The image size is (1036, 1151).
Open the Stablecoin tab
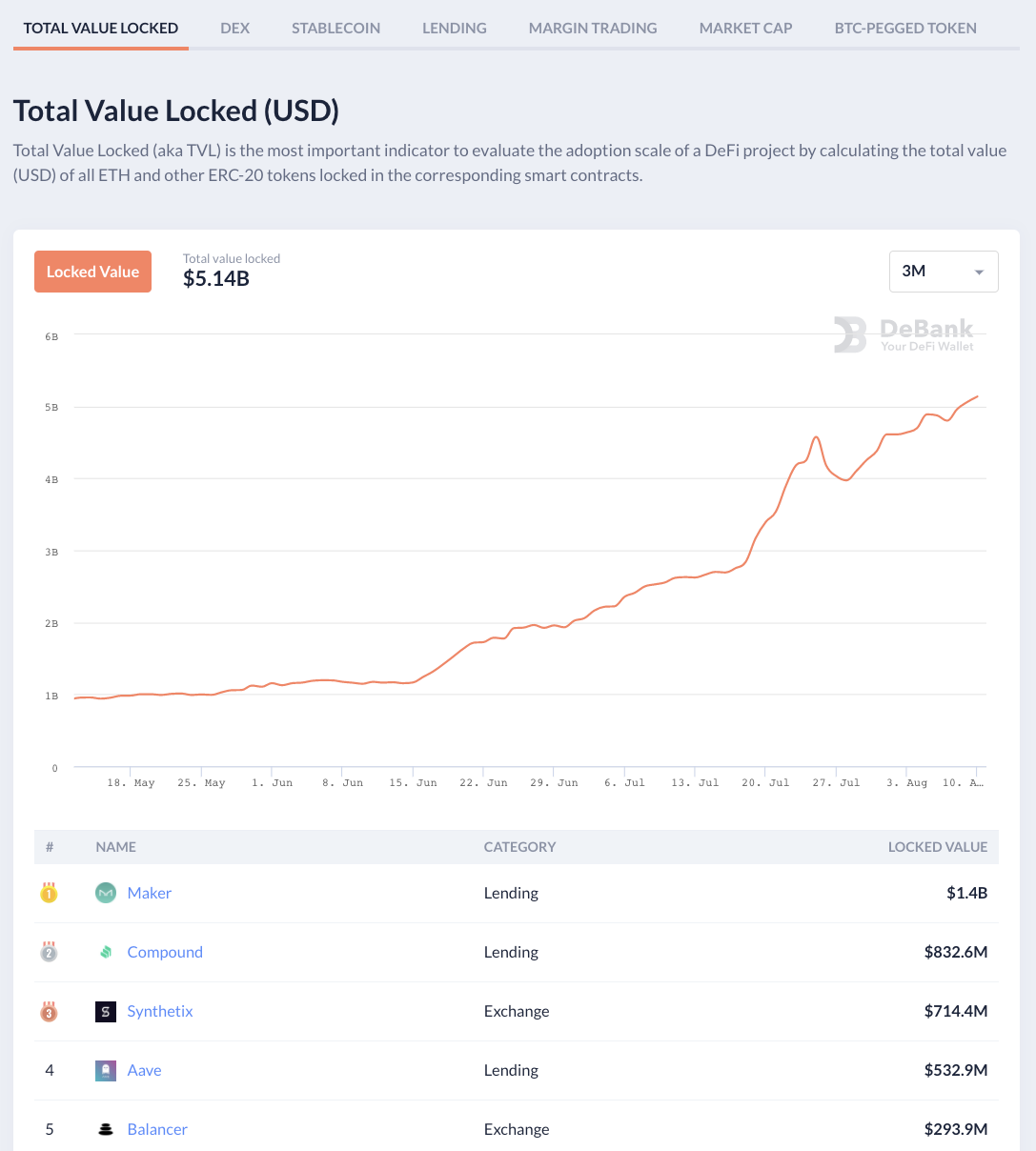335,28
